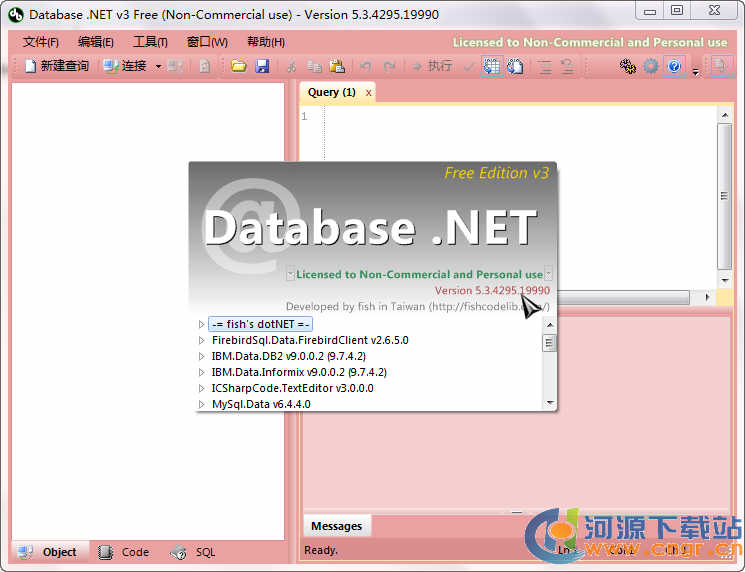
Task: Open the 工具(T) menu
Action: (150, 42)
